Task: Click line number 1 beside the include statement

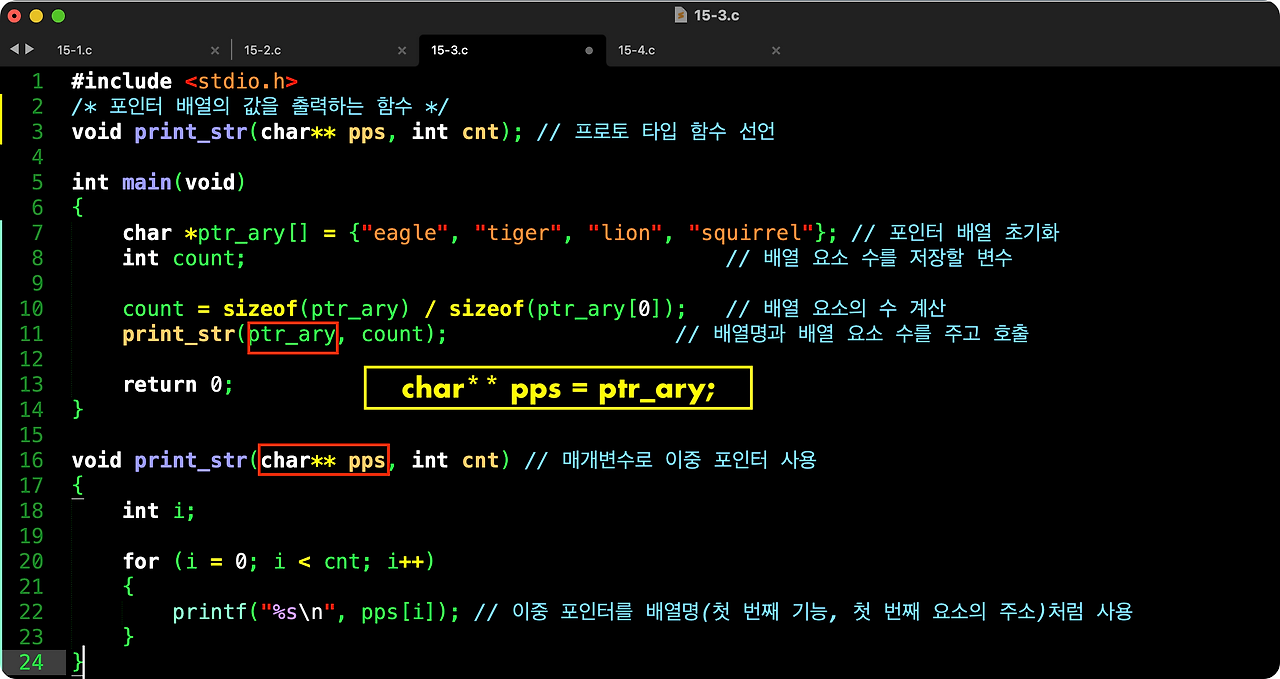Action: pyautogui.click(x=37, y=80)
